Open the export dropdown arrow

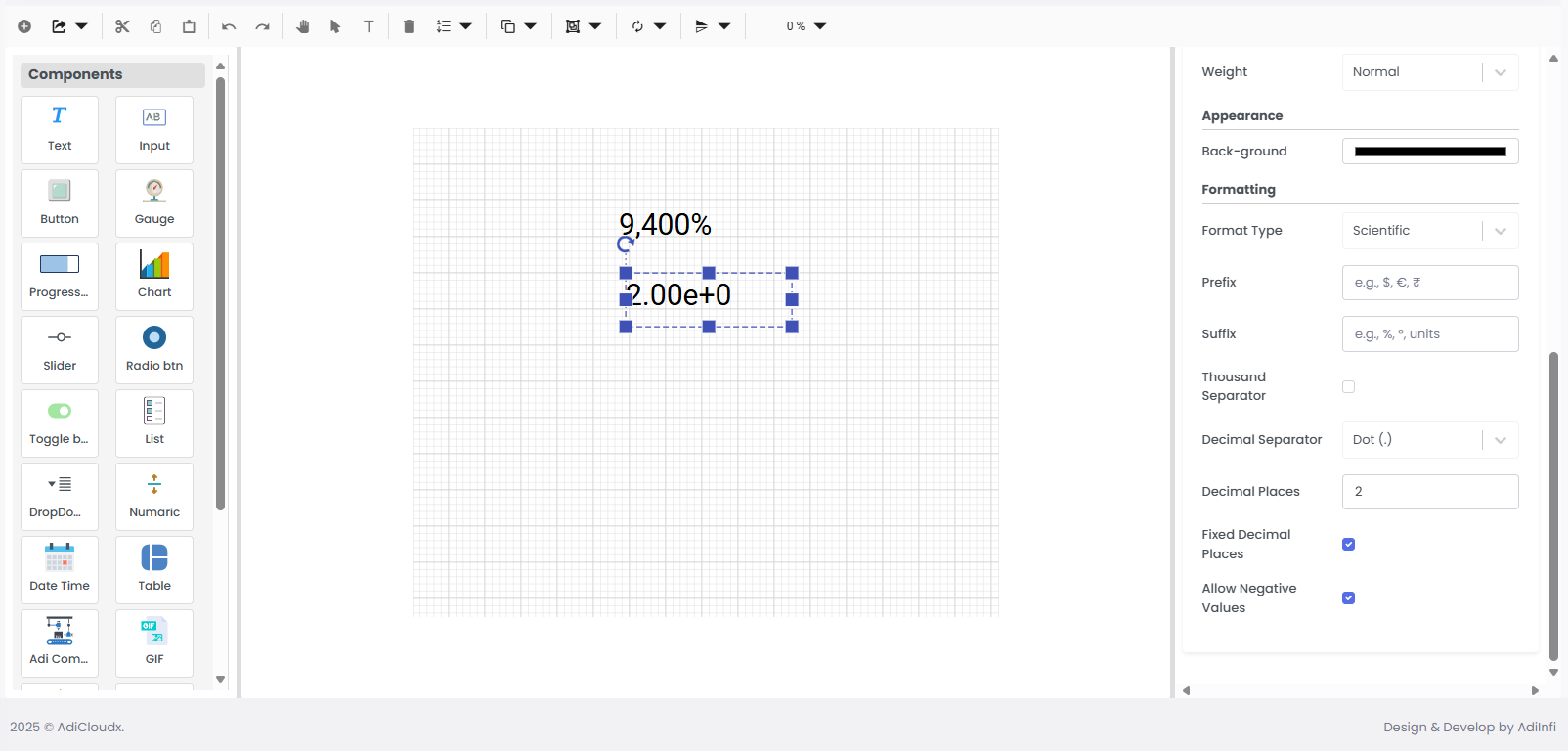82,26
